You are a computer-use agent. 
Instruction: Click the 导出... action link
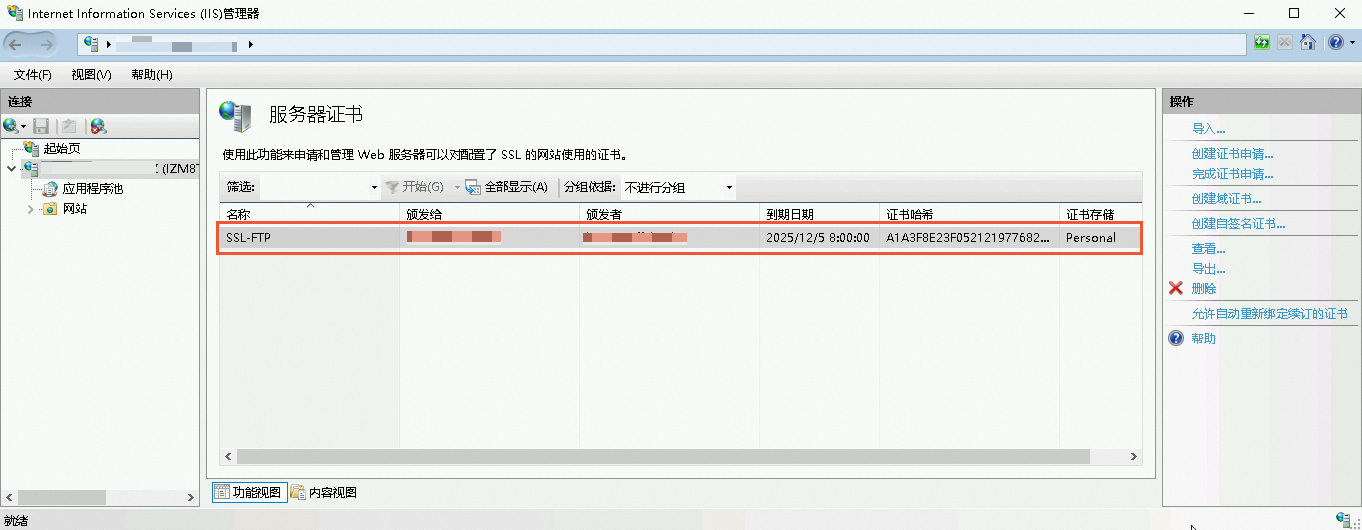pyautogui.click(x=1208, y=269)
